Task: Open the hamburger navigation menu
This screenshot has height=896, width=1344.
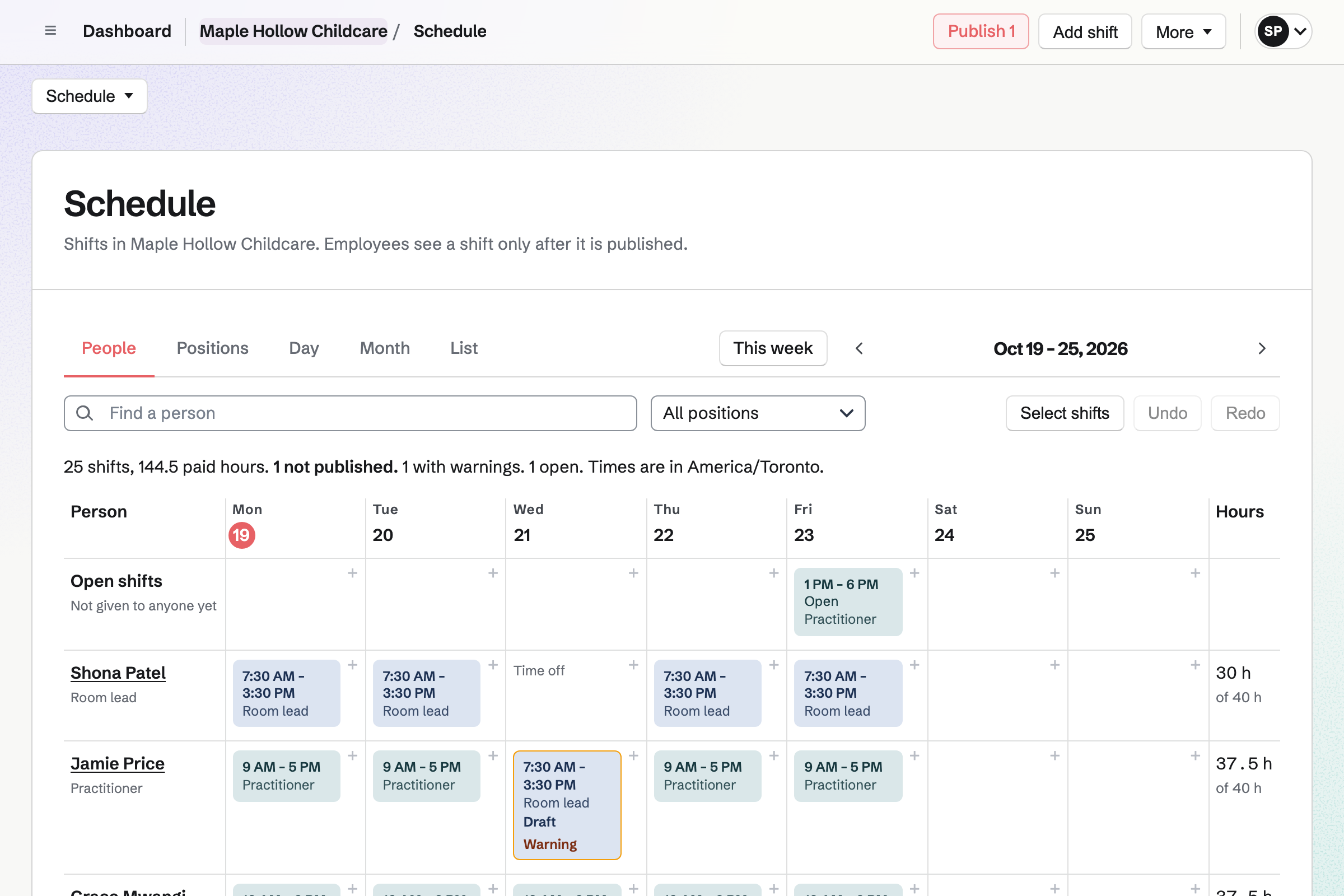Action: [50, 31]
